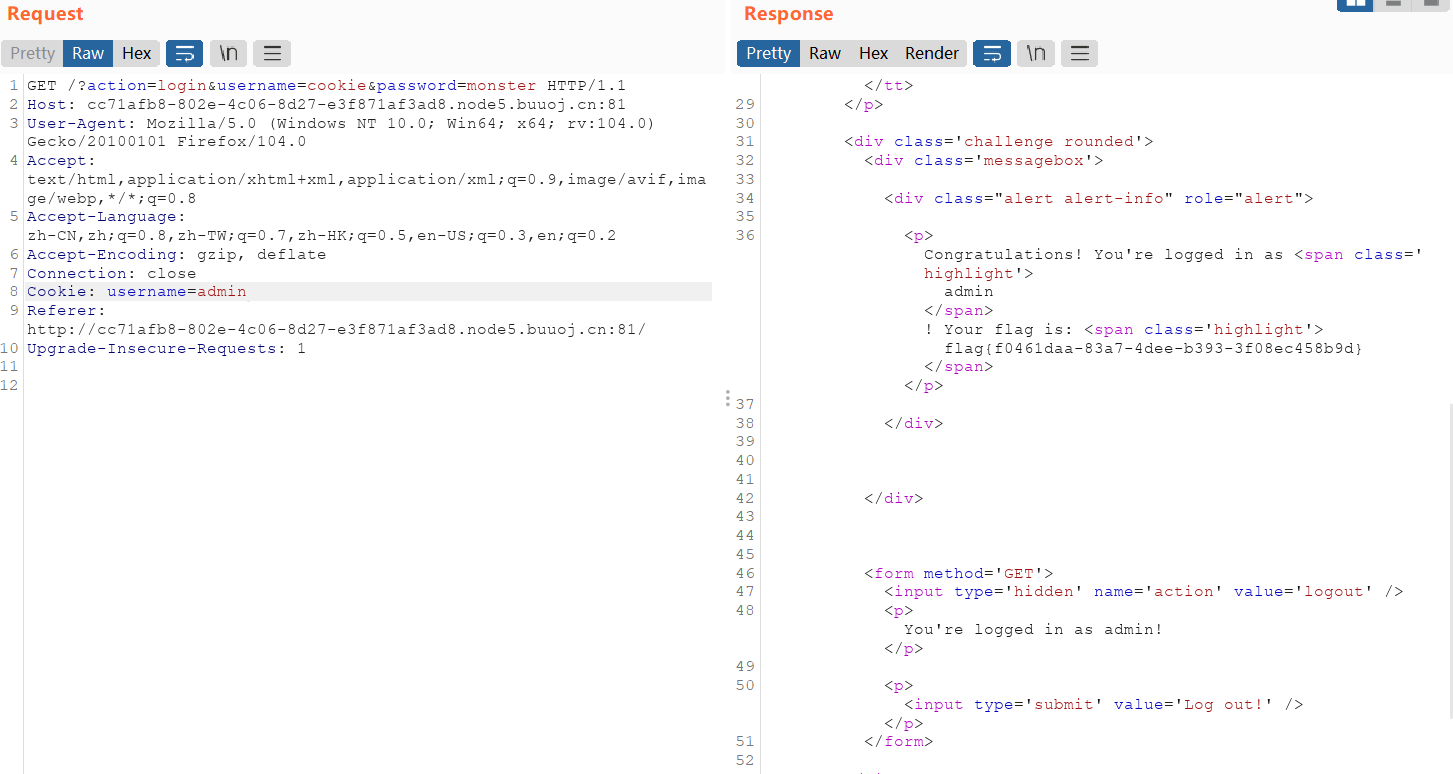Click the Connection: close header line
Screen dimensions: 1453x774
(111, 274)
